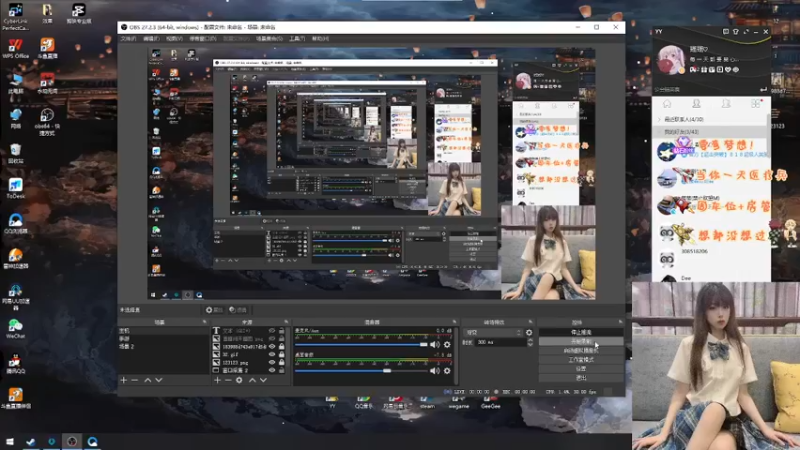Screen dimensions: 800x450
Task: Click the YY skin shirt icon in title bar
Action: point(736,32)
